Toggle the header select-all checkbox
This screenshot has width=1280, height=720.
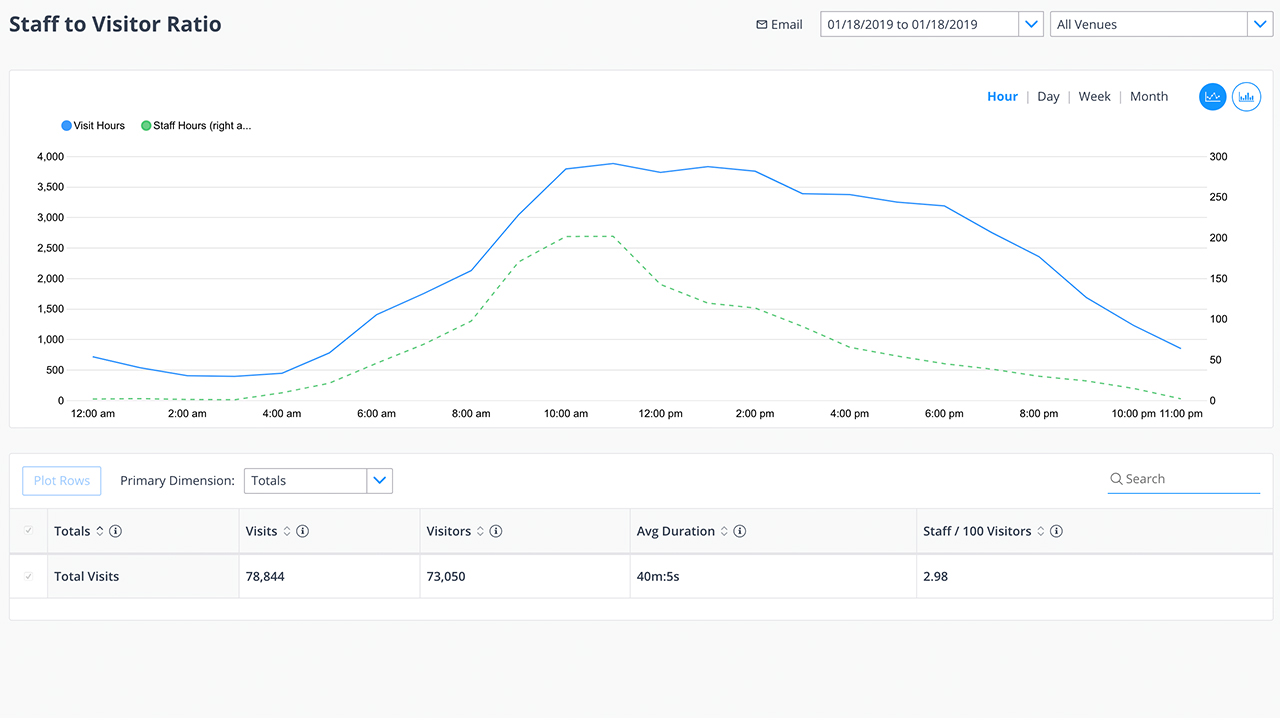[28, 531]
